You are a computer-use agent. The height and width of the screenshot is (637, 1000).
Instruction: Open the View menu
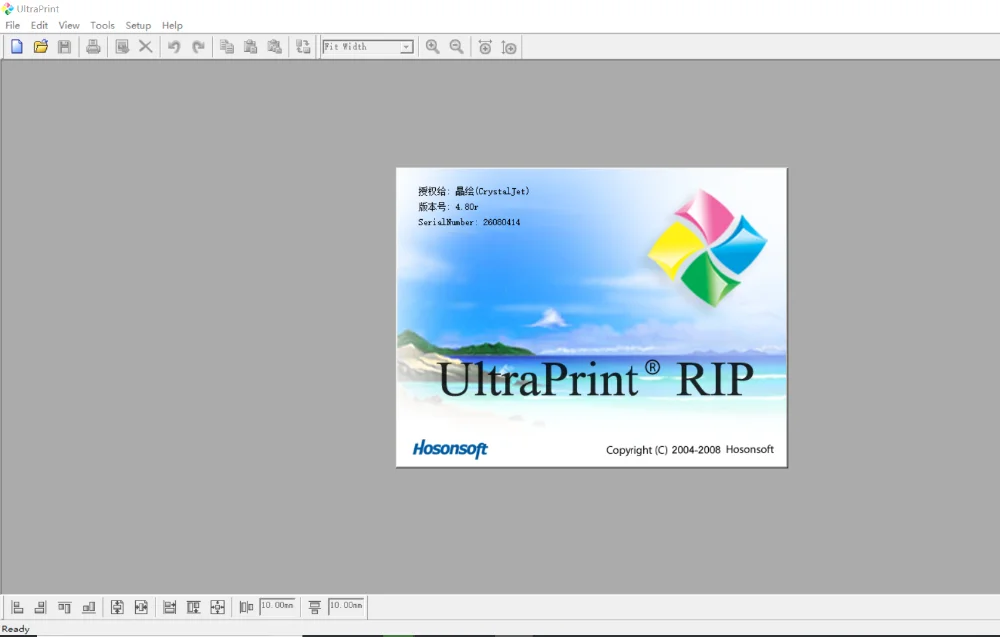pyautogui.click(x=69, y=26)
